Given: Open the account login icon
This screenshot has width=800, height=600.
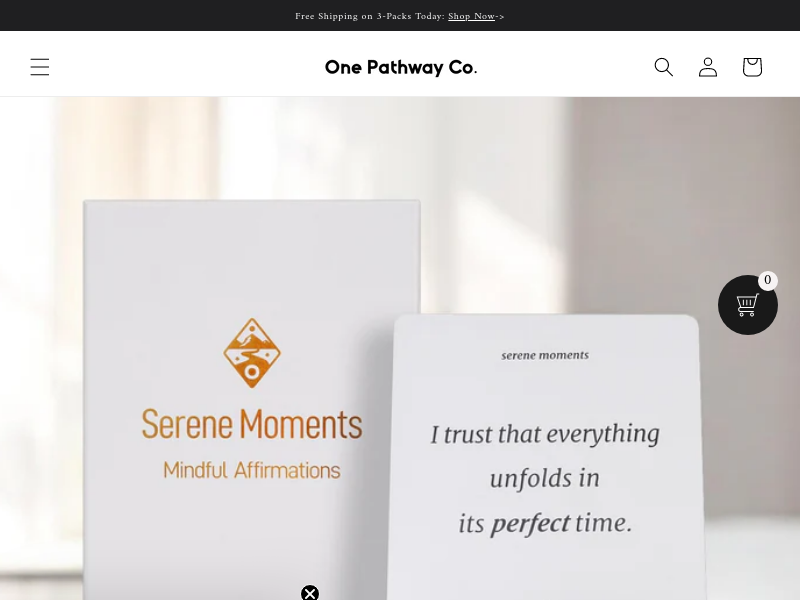Looking at the screenshot, I should point(708,67).
